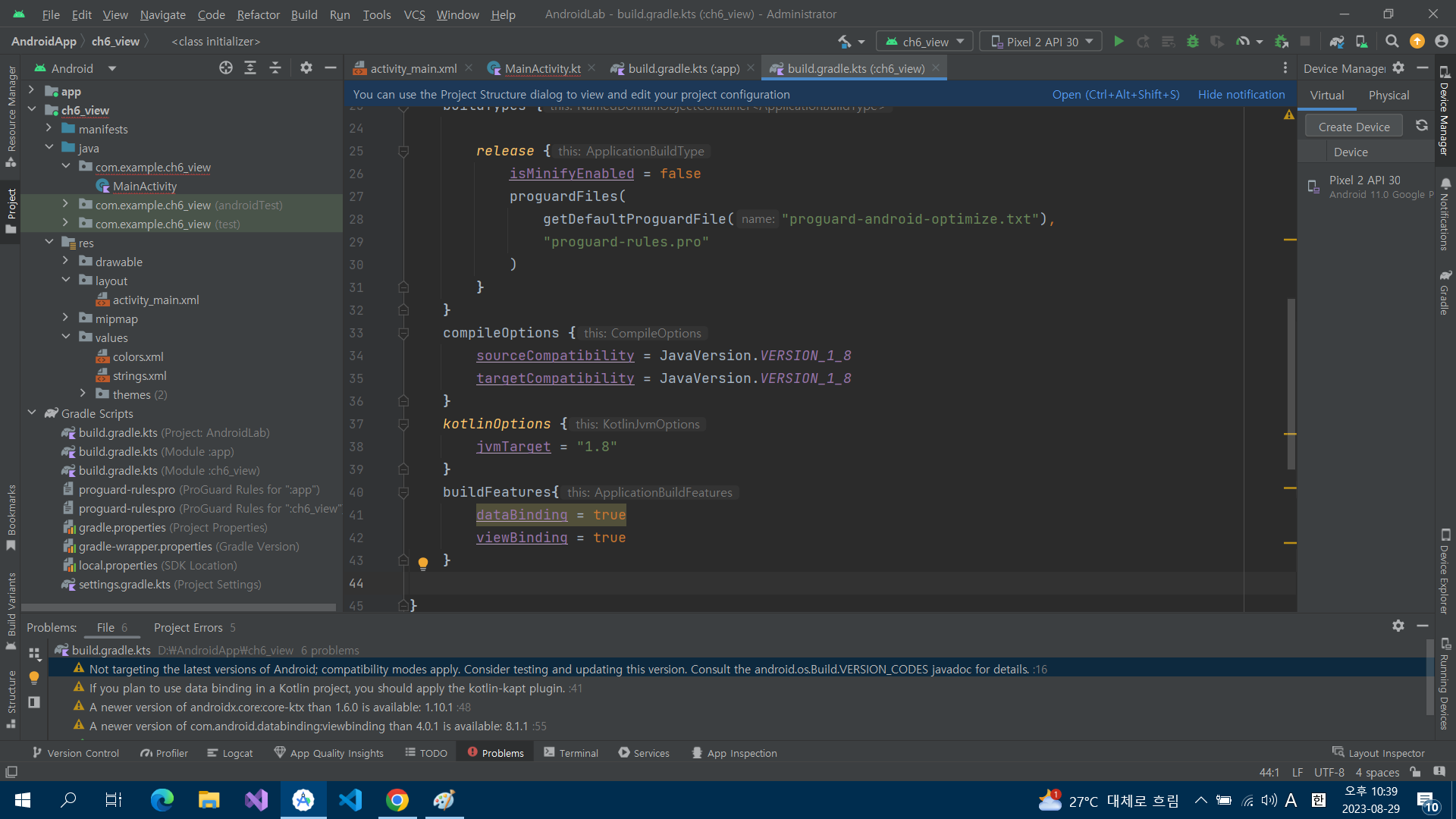Image resolution: width=1456 pixels, height=819 pixels.
Task: Run the ch6_view app
Action: [x=1119, y=42]
